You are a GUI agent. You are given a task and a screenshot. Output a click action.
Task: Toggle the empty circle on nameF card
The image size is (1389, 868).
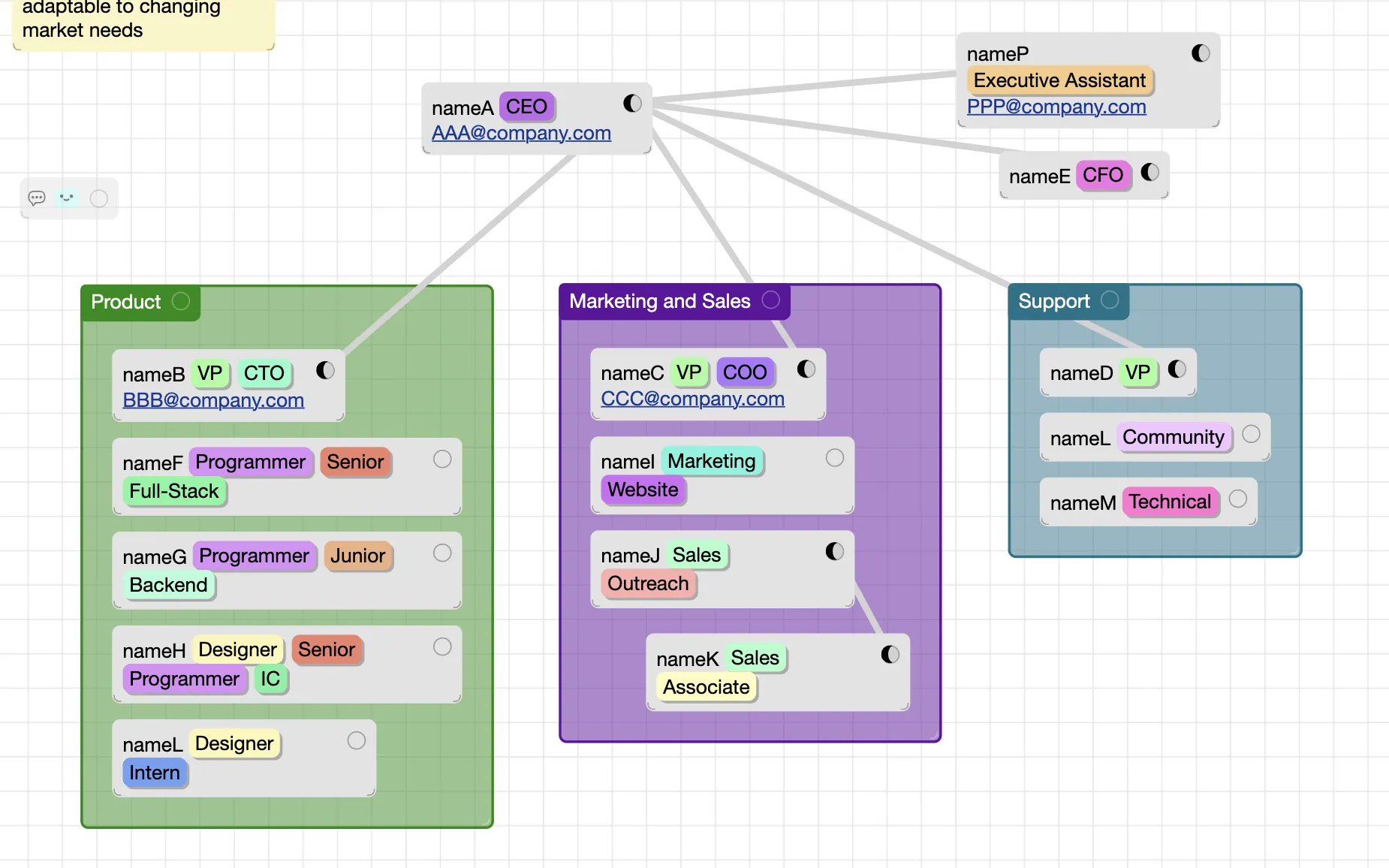tap(442, 459)
